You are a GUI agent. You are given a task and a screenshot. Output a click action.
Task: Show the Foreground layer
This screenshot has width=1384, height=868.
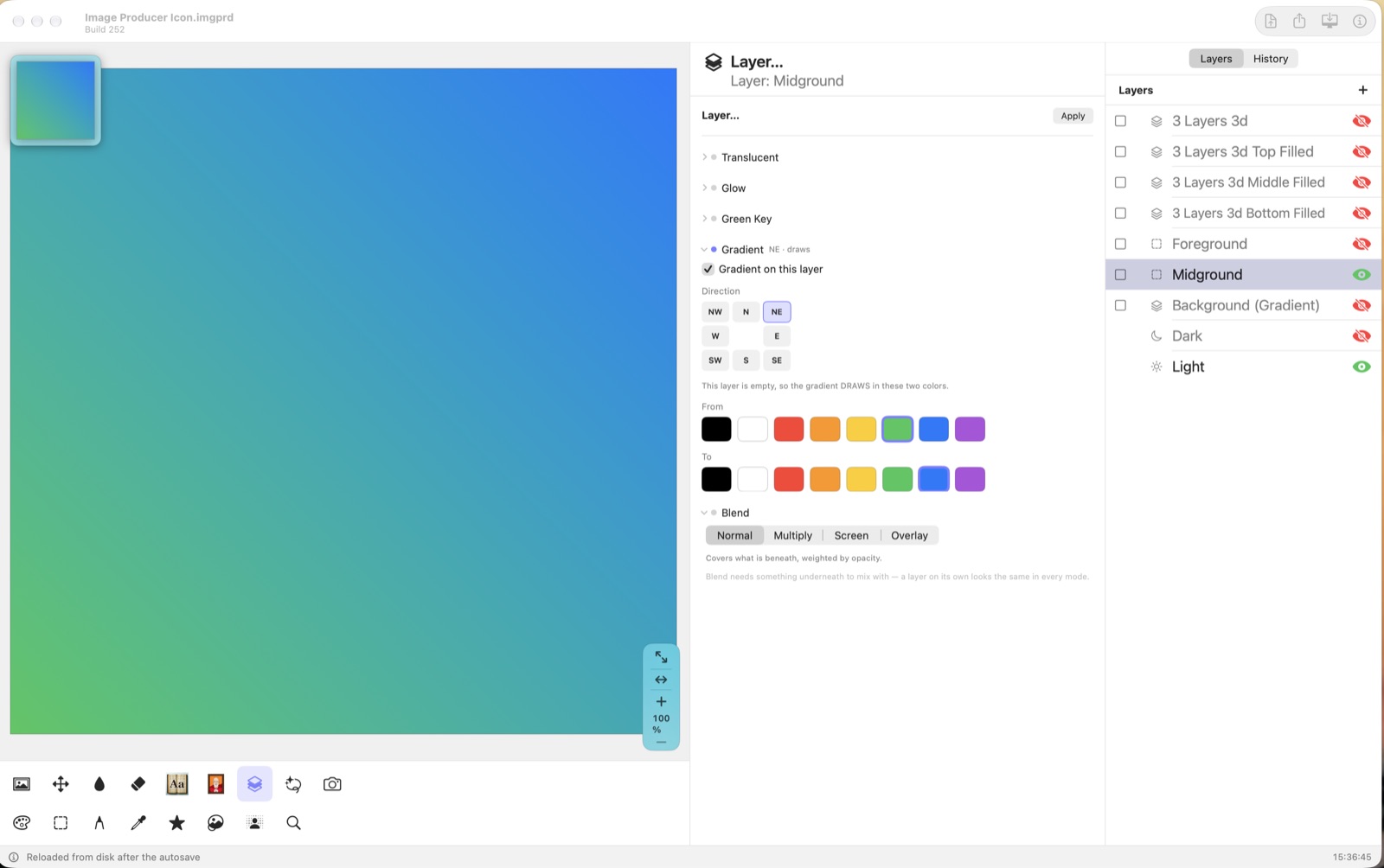[x=1362, y=244]
